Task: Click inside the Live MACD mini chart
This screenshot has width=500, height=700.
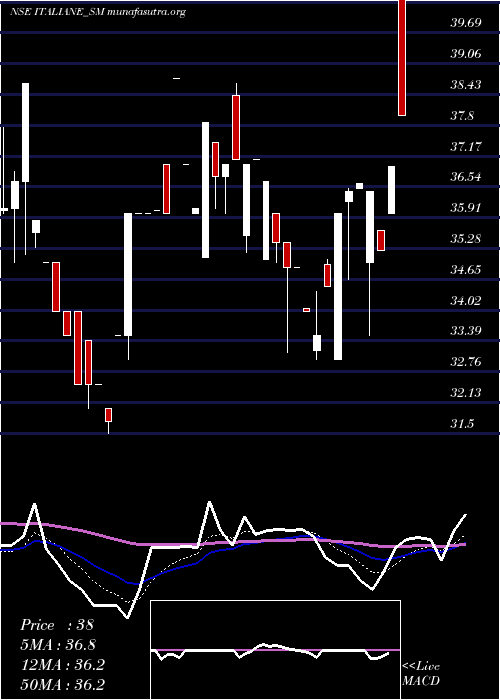Action: click(275, 650)
